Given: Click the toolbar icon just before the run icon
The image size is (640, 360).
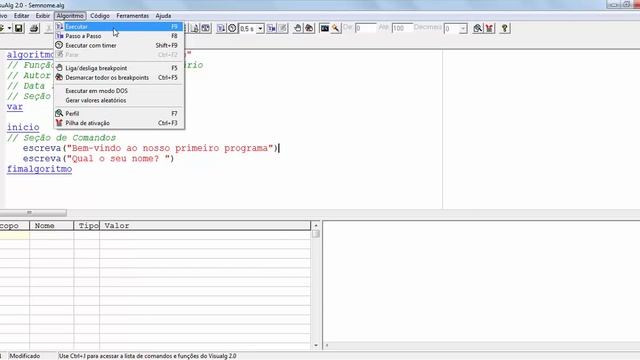Looking at the screenshot, I should coord(206,28).
